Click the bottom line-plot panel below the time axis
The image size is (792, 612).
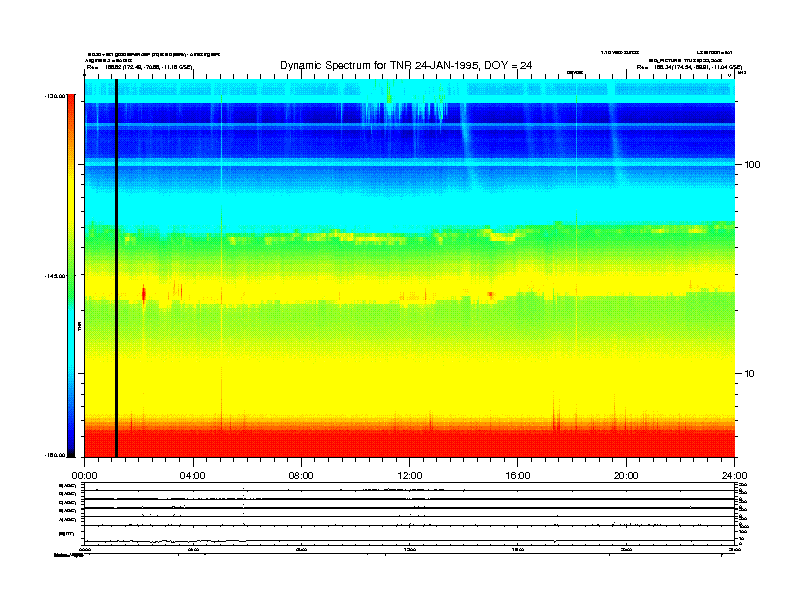pos(410,514)
